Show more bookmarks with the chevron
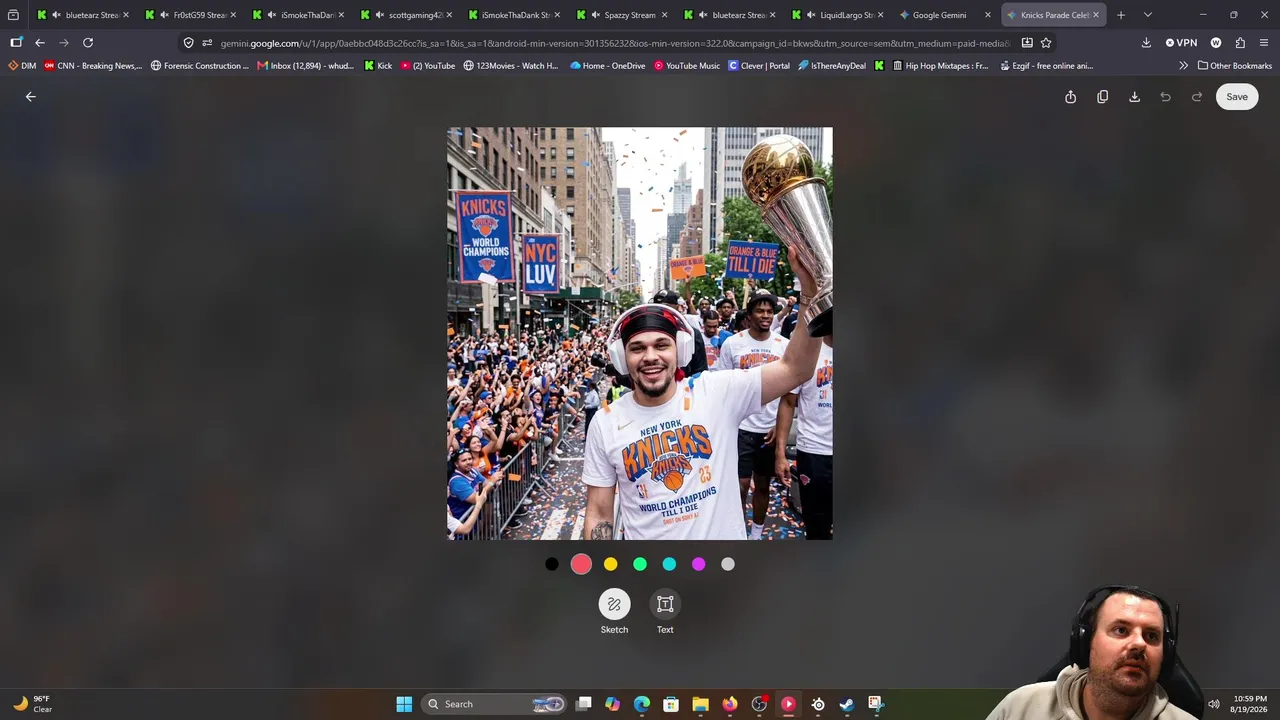The width and height of the screenshot is (1280, 720). pos(1183,66)
